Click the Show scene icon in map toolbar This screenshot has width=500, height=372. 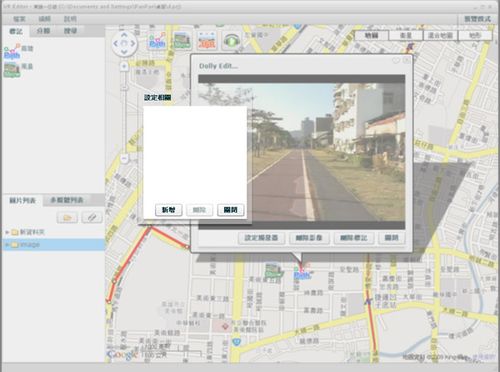tap(182, 41)
